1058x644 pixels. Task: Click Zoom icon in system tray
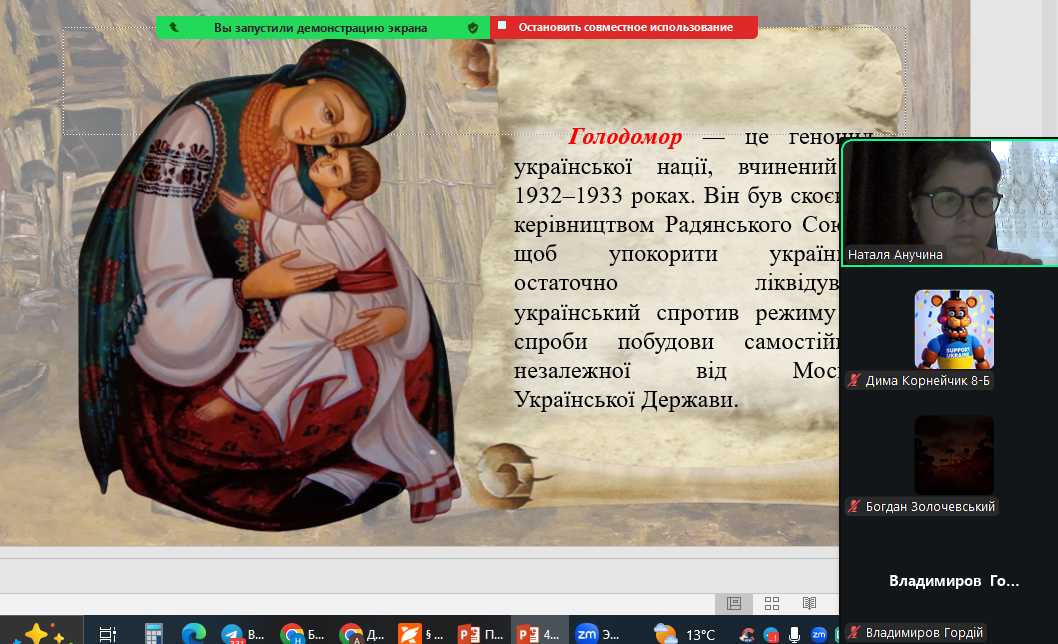[x=819, y=634]
